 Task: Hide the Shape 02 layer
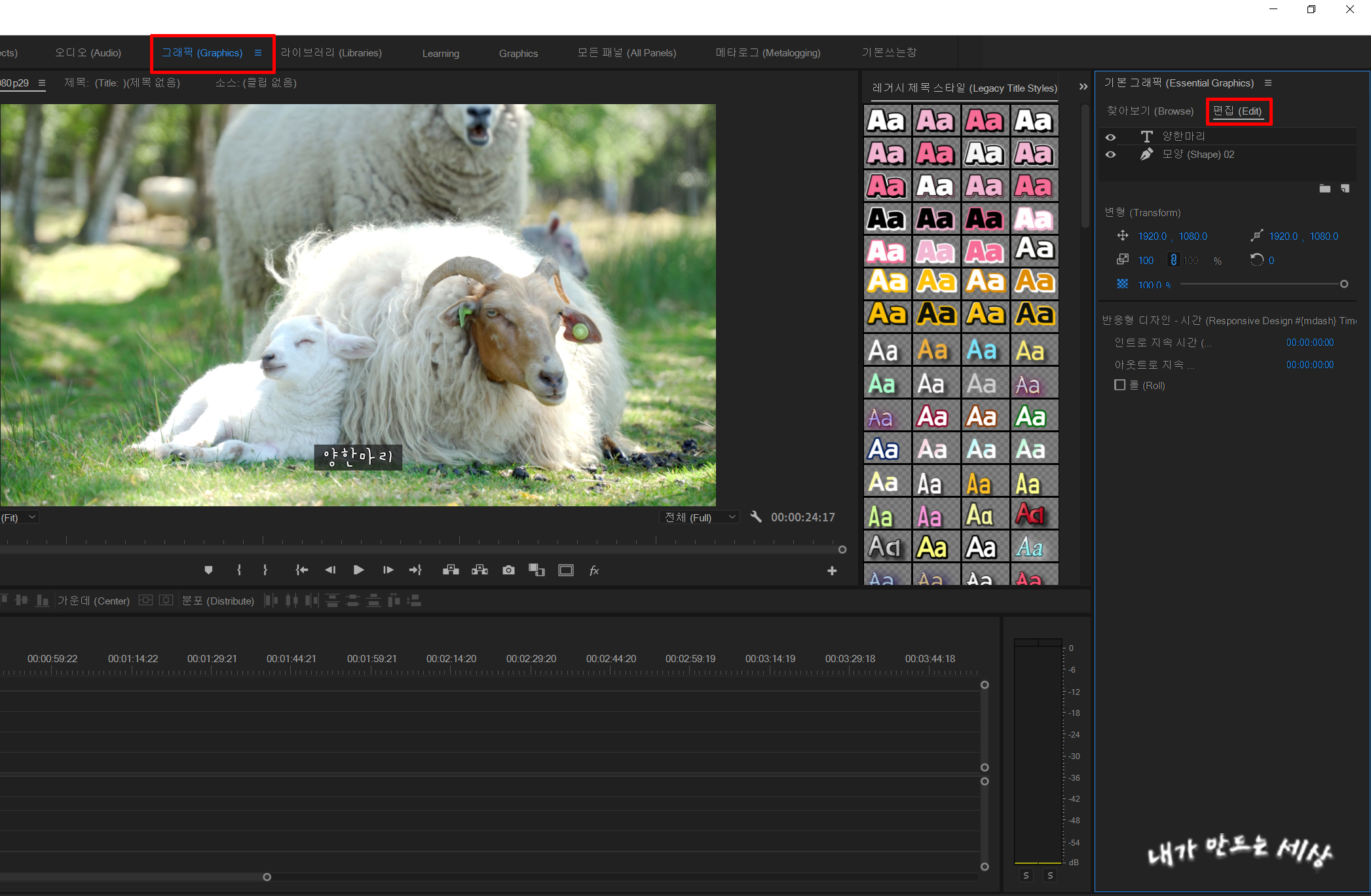pyautogui.click(x=1110, y=155)
